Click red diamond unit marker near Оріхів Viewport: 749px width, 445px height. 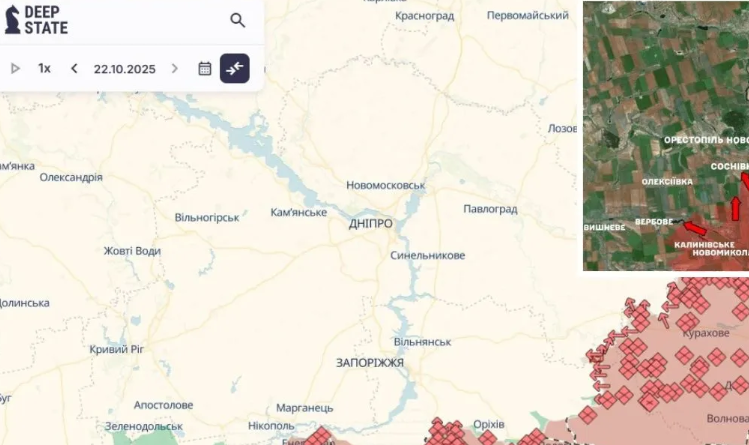point(488,437)
